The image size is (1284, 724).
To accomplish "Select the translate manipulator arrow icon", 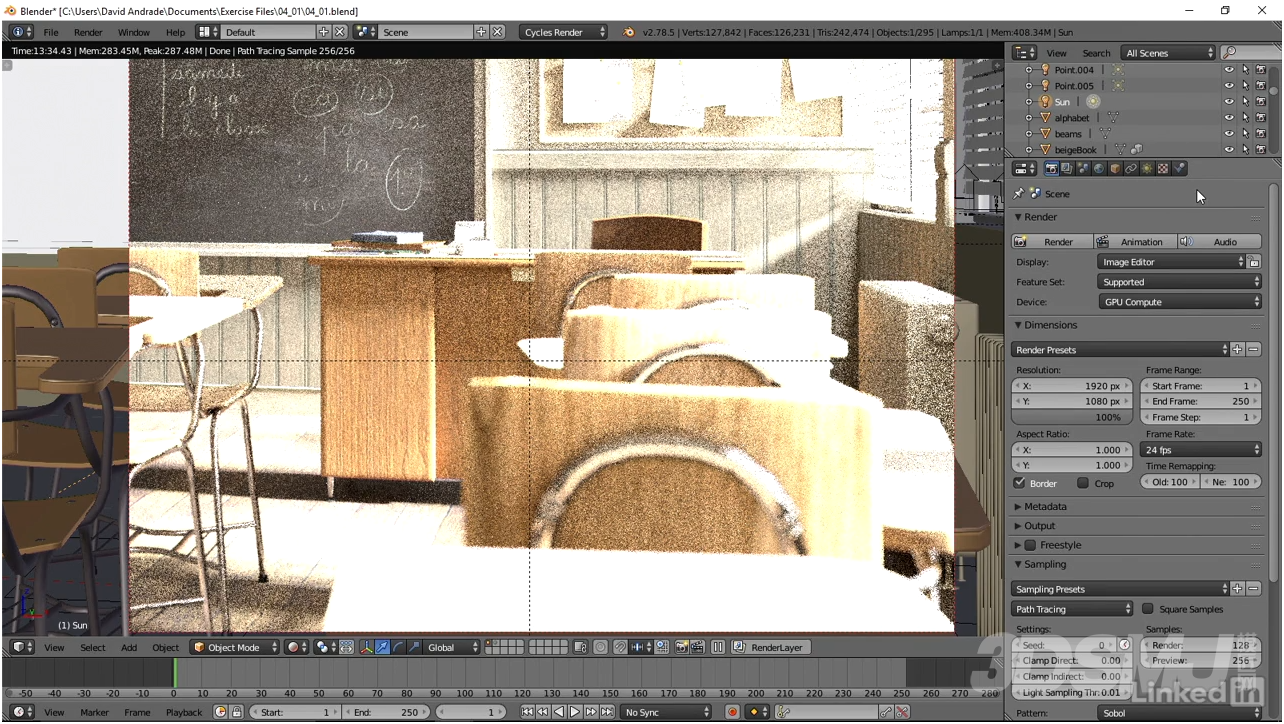I will (382, 647).
